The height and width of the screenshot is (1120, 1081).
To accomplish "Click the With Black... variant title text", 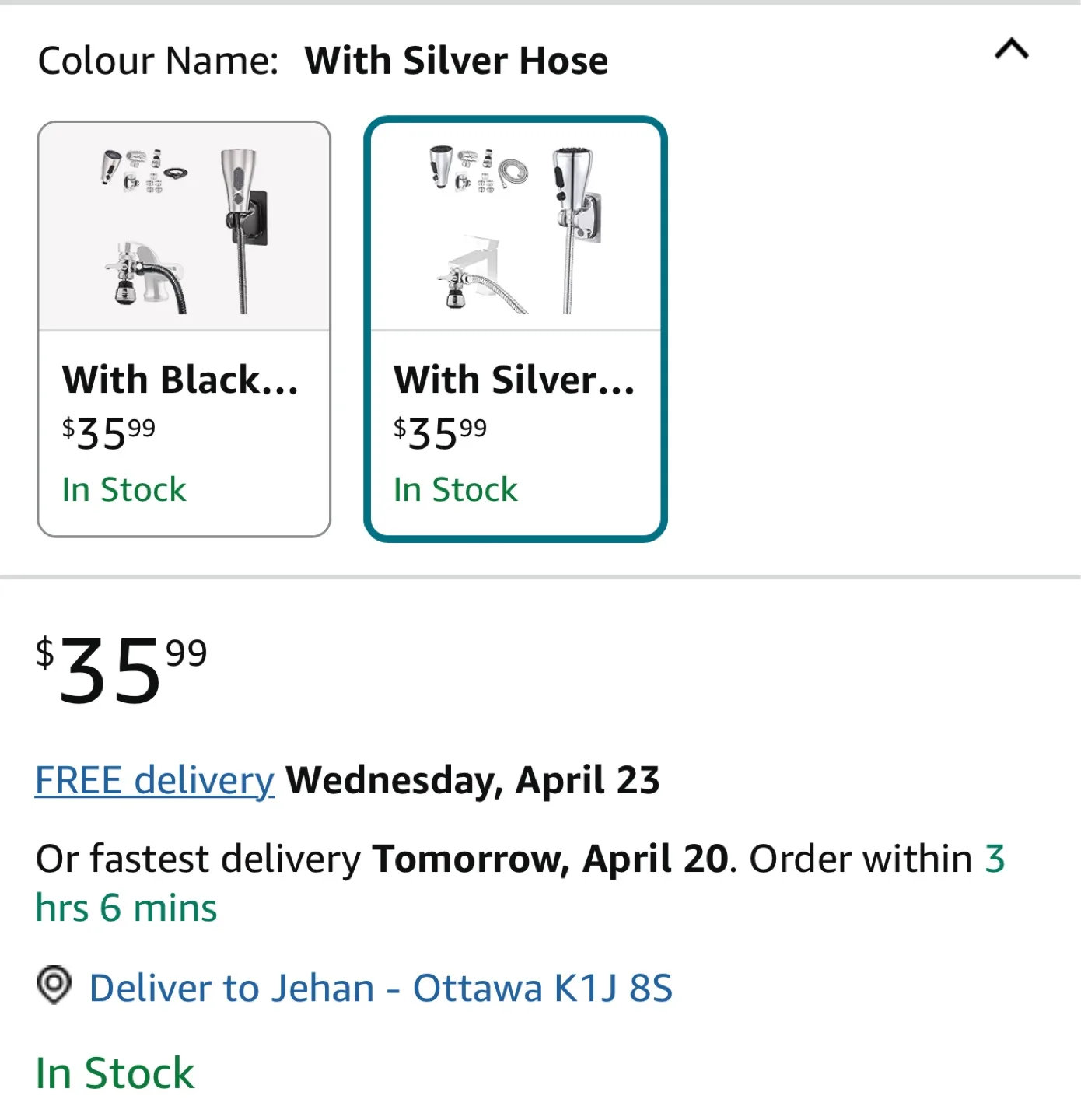I will click(x=180, y=380).
